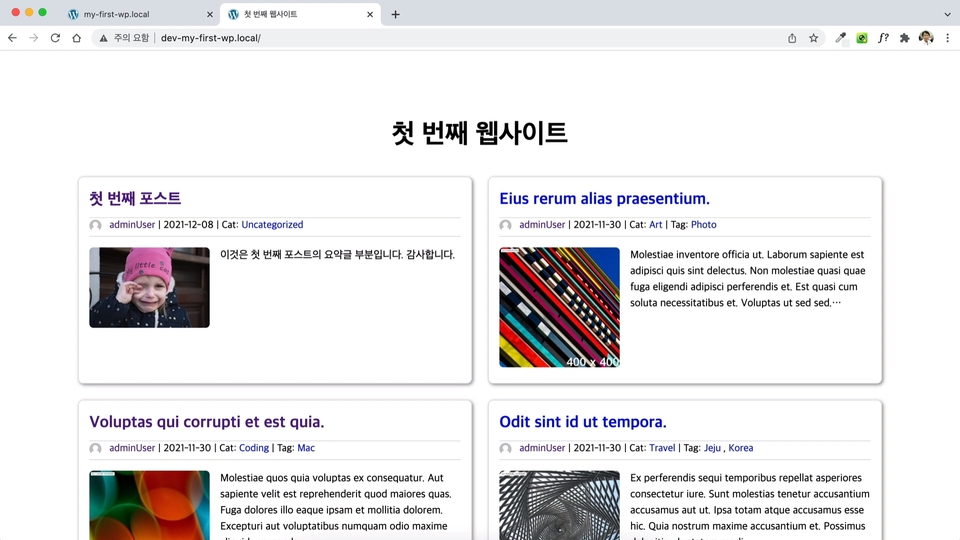
Task: Expand the tab search chevron
Action: (x=947, y=14)
